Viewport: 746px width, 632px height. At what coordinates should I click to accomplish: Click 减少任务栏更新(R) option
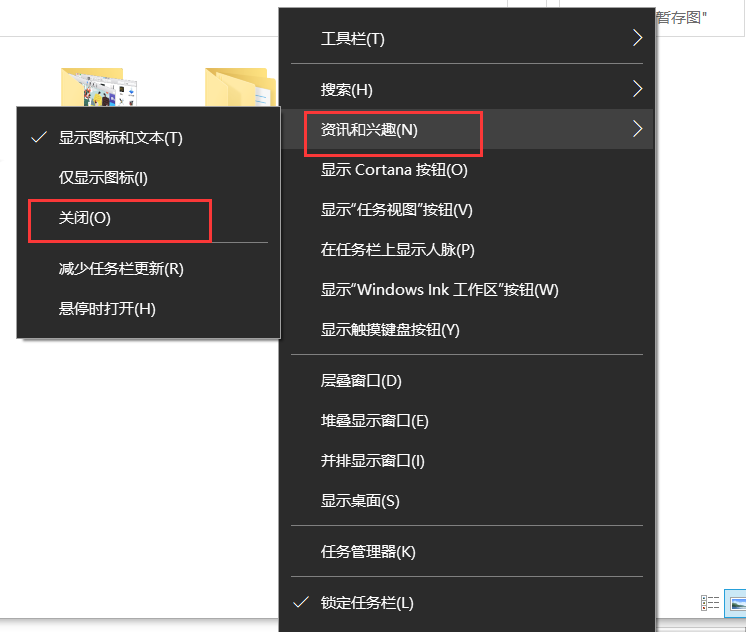point(121,269)
